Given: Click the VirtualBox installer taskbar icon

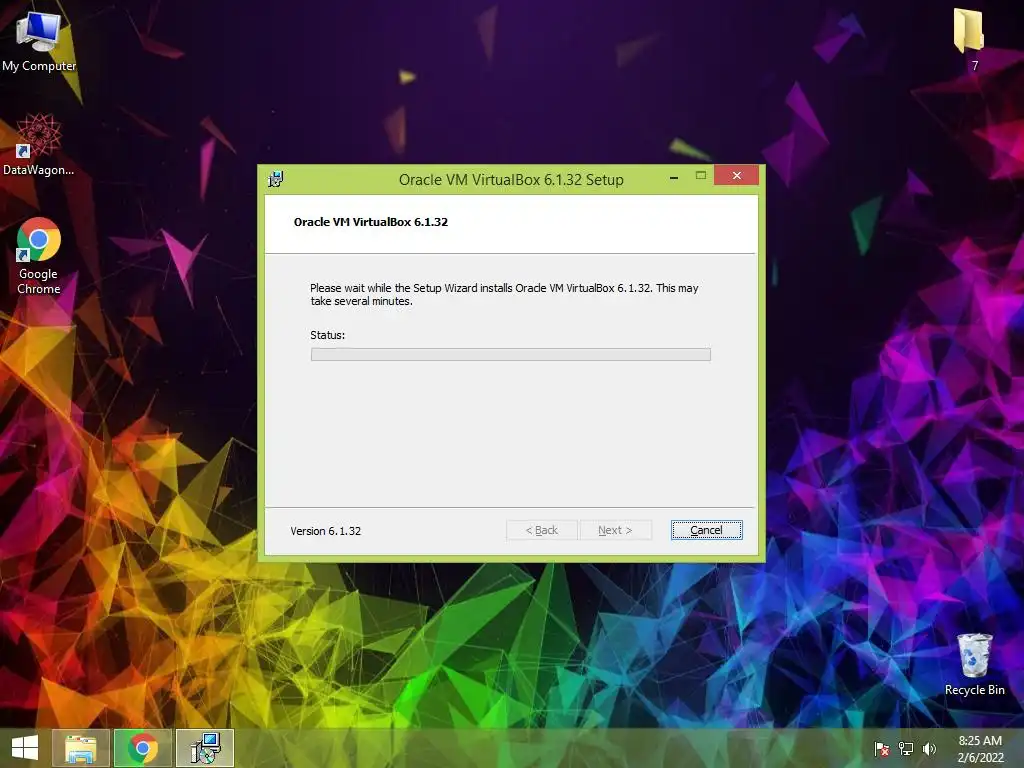Looking at the screenshot, I should (205, 748).
